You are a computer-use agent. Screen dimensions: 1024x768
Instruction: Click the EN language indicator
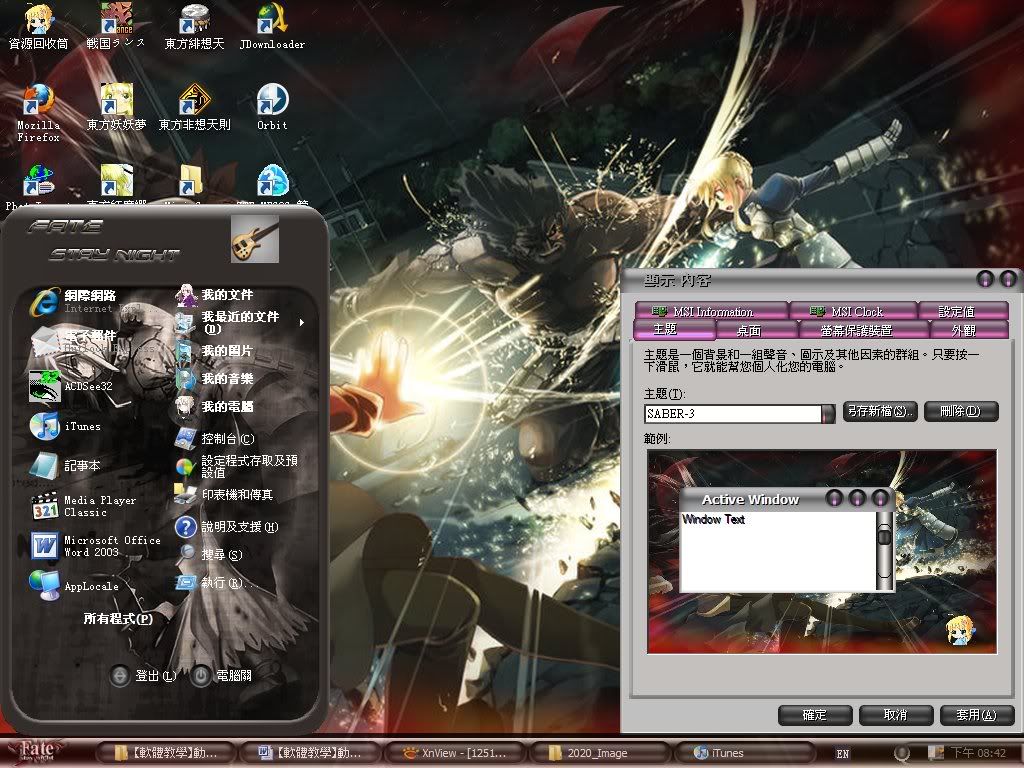pyautogui.click(x=843, y=754)
